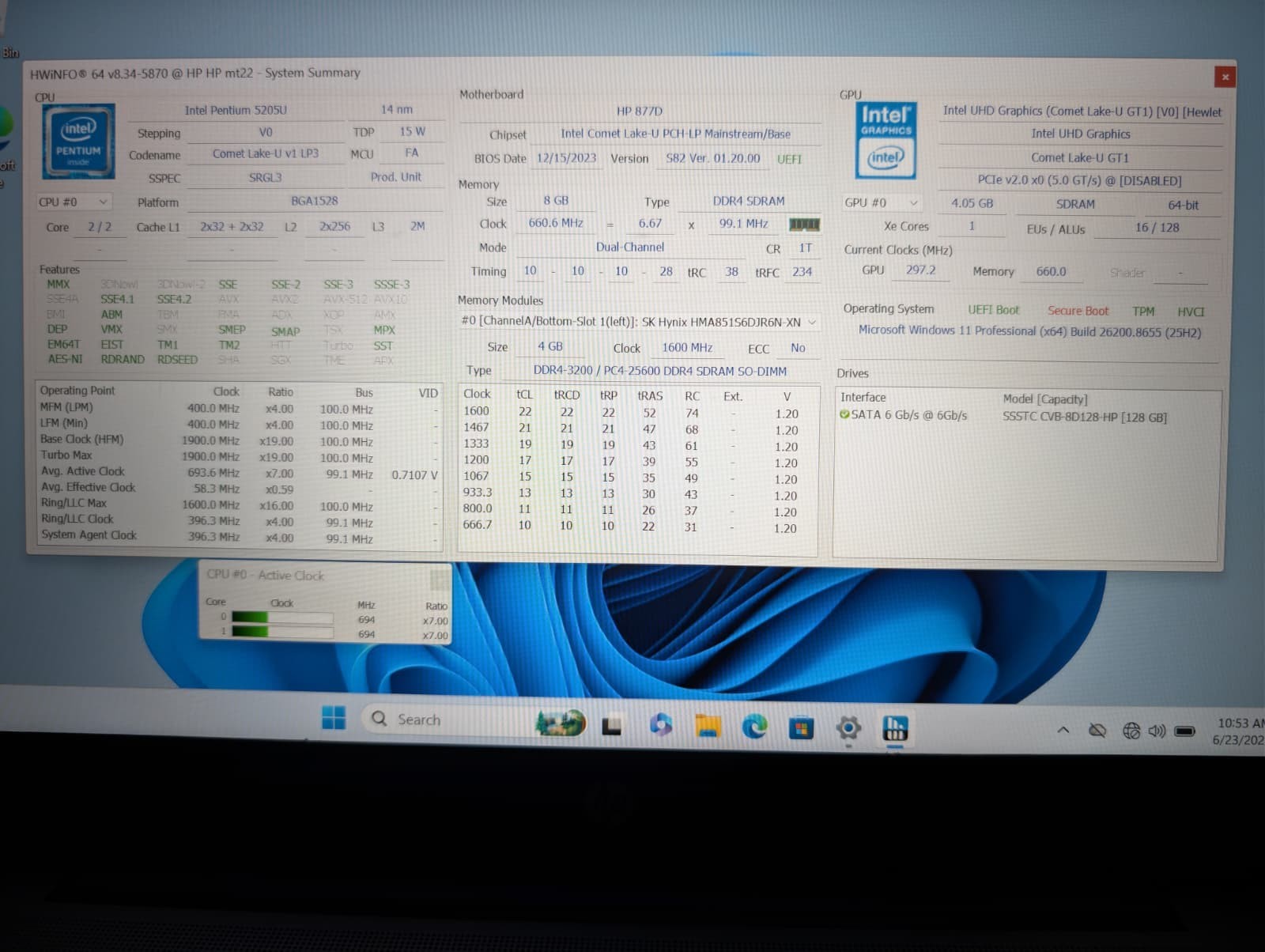Select the HWiNFO taskbar icon
Image resolution: width=1265 pixels, height=952 pixels.
click(x=895, y=728)
